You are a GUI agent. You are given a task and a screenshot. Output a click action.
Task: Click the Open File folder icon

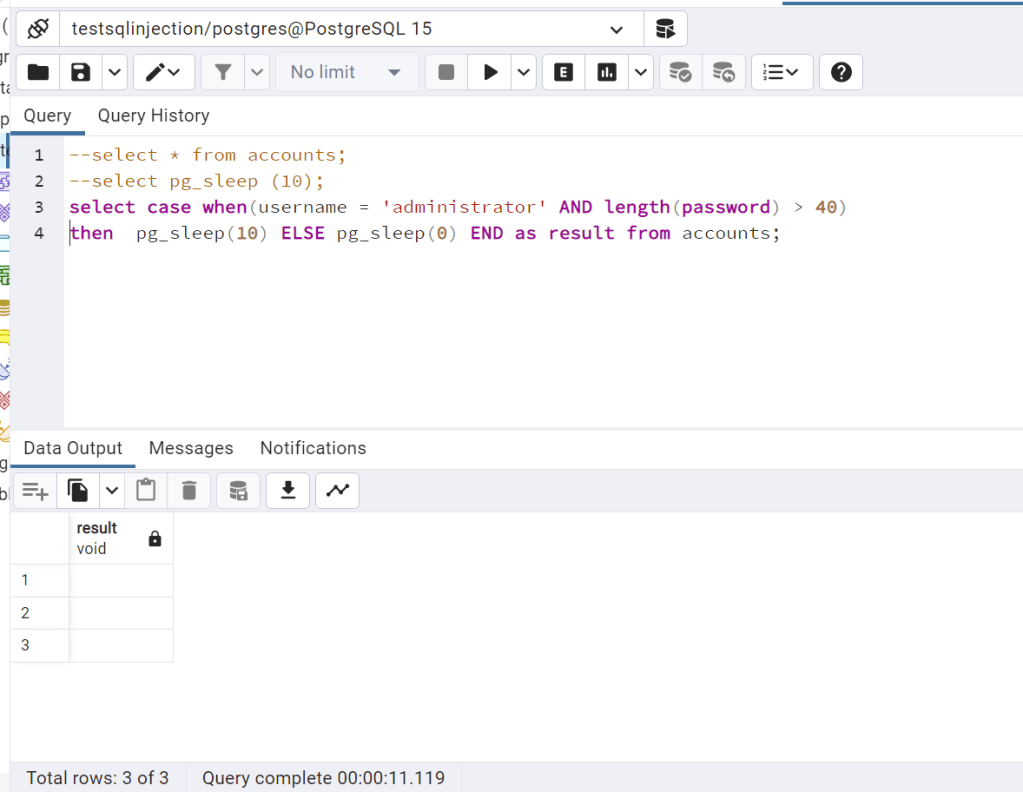tap(38, 72)
